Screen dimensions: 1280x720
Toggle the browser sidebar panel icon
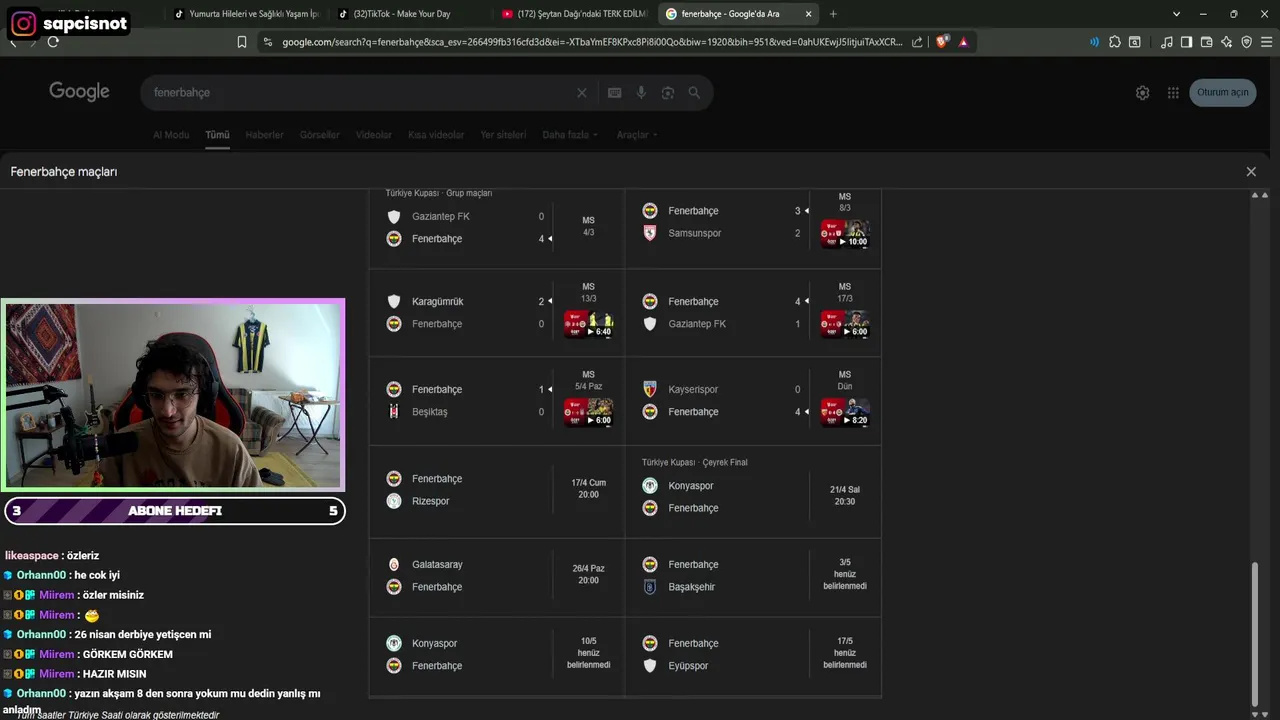point(1186,42)
